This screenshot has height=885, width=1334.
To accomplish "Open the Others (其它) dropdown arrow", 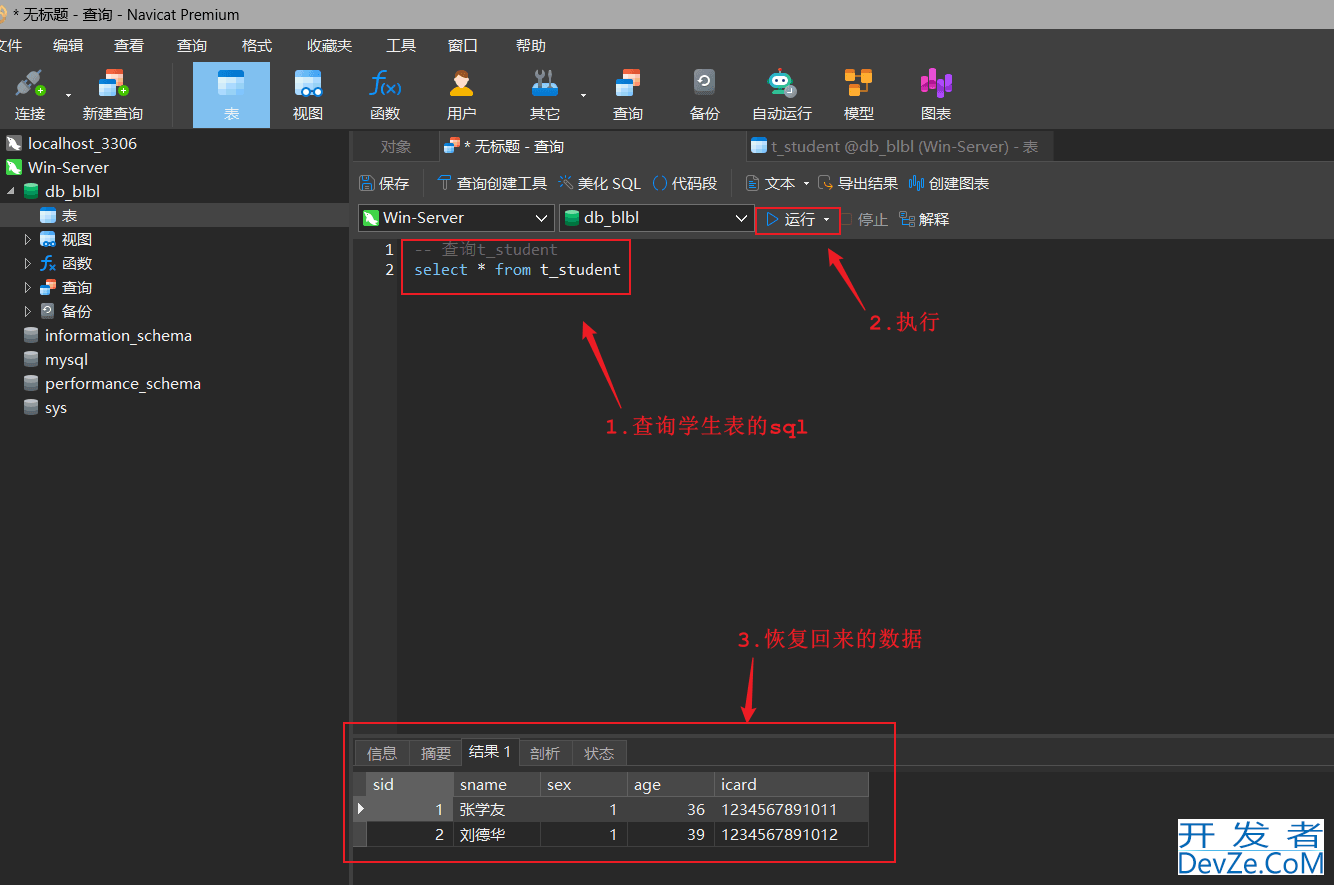I will coord(583,96).
